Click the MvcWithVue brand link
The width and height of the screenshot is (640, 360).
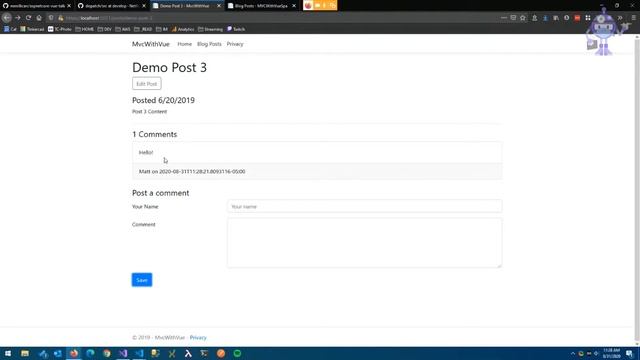(x=151, y=44)
